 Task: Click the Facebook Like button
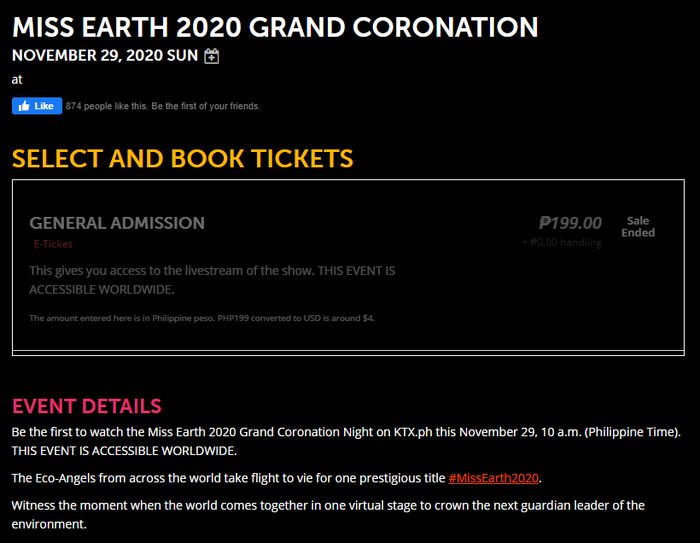coord(37,106)
